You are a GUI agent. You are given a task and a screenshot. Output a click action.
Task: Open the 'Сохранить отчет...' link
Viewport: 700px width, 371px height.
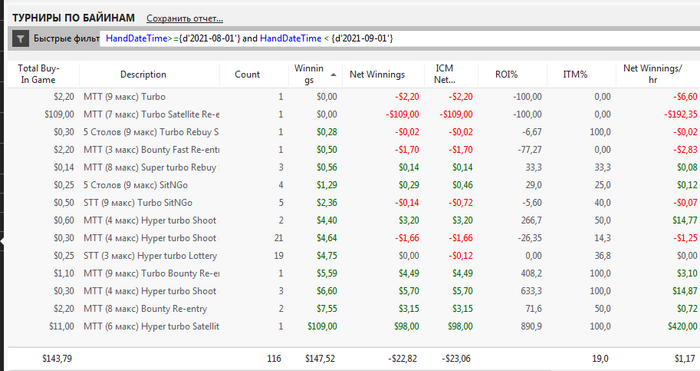pos(185,19)
